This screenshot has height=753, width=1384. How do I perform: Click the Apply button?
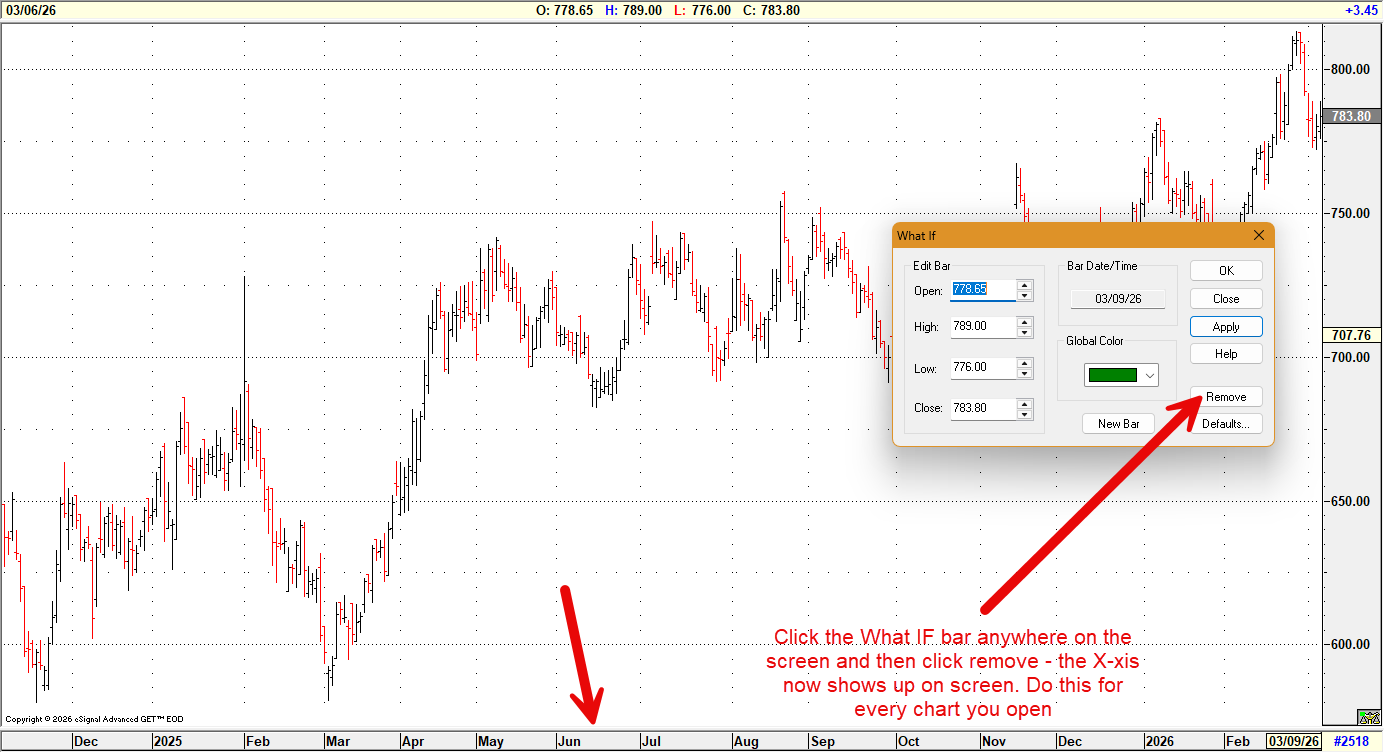coord(1225,327)
